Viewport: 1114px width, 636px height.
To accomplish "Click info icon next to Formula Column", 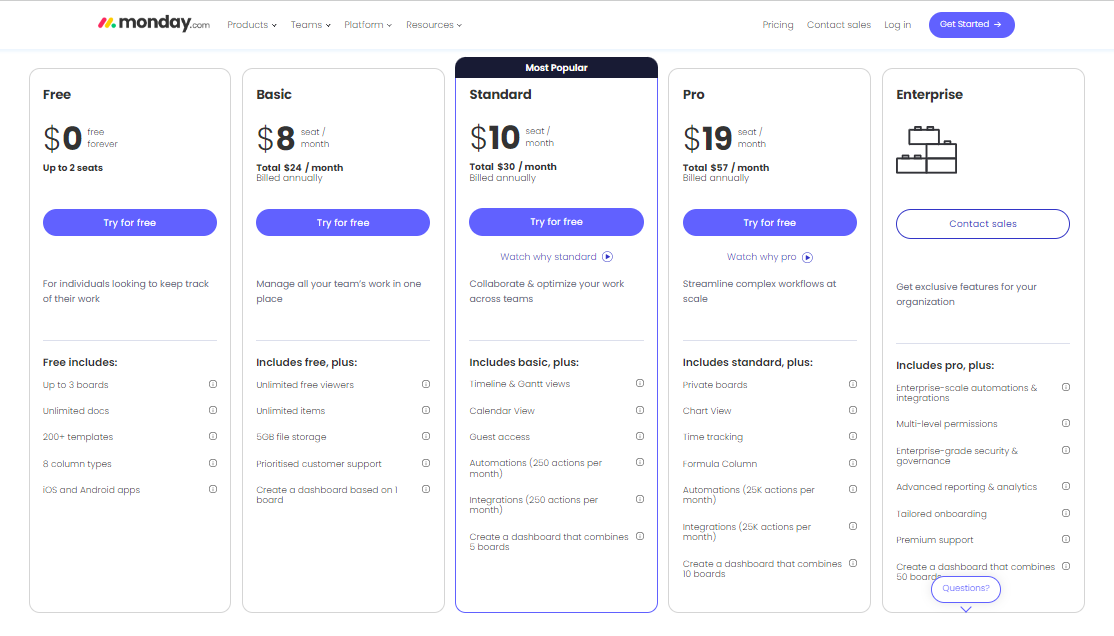I will click(x=853, y=464).
